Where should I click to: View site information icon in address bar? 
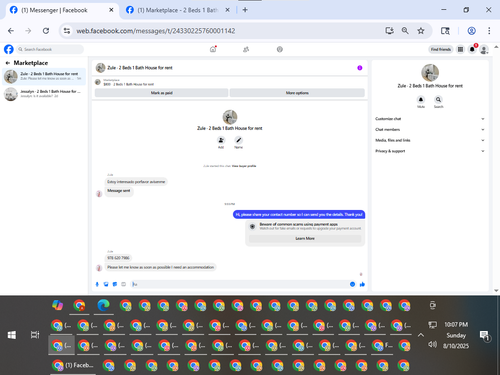coord(67,31)
